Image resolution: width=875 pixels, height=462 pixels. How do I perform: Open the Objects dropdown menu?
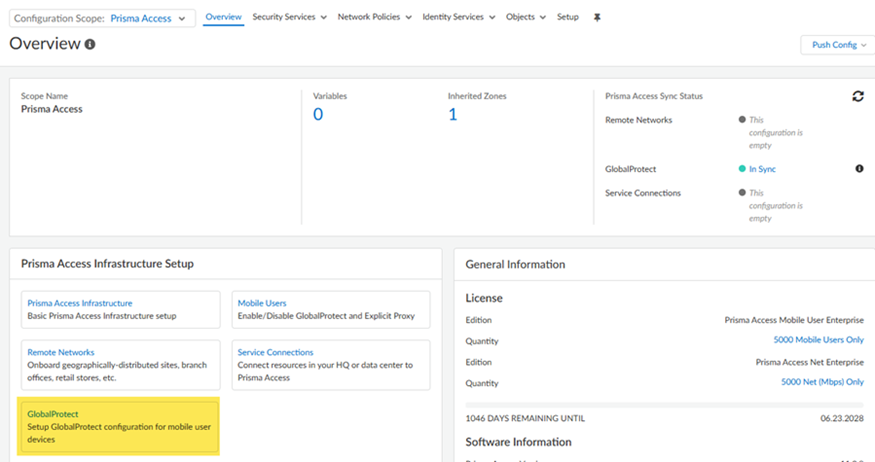525,17
